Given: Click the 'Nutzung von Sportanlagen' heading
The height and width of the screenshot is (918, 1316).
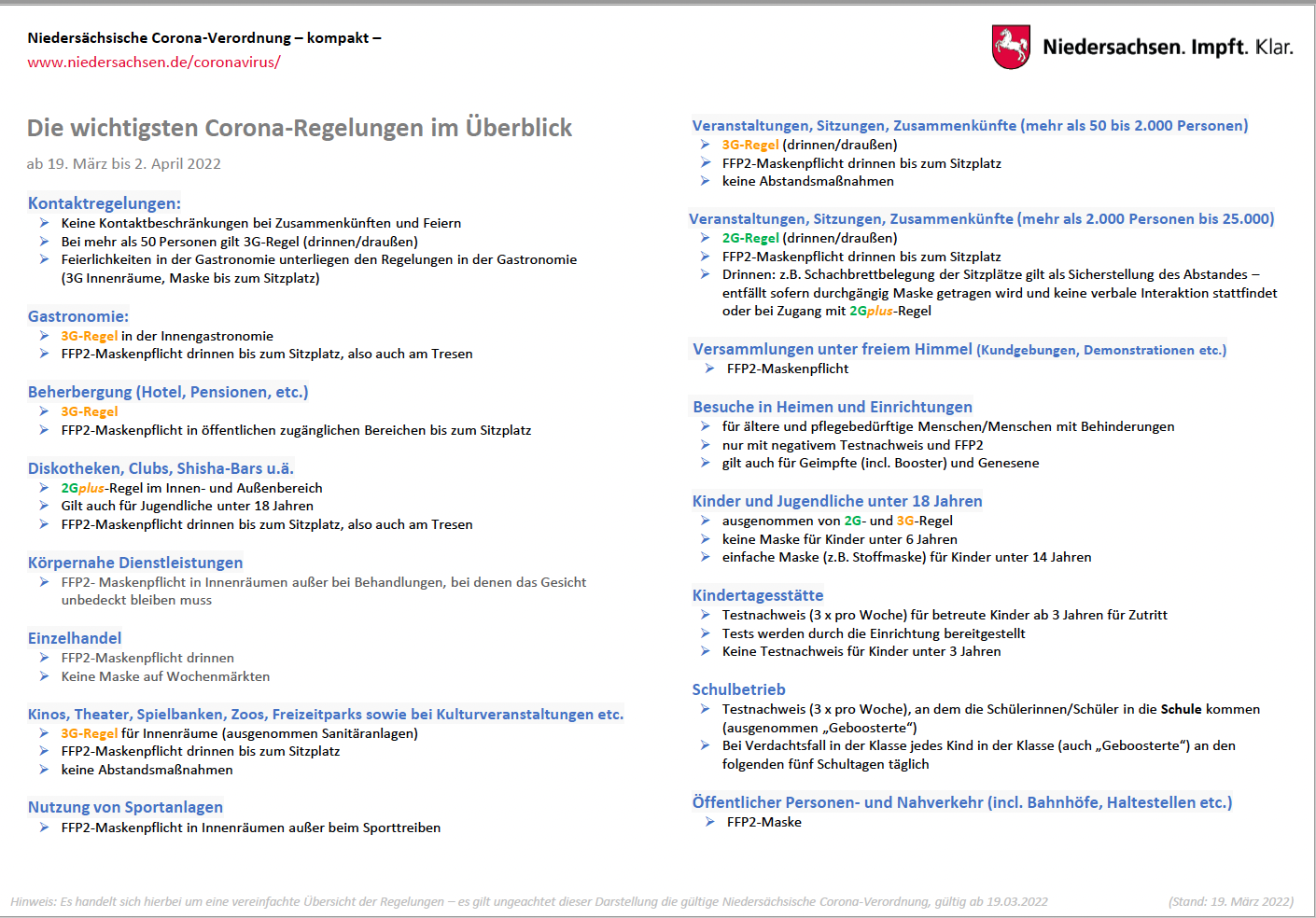Looking at the screenshot, I should (125, 807).
